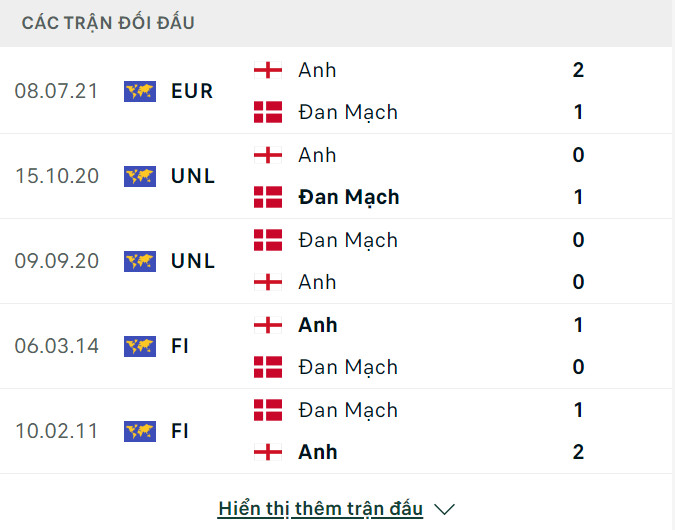The image size is (675, 530).
Task: Expand more matches with the chevron arrow
Action: (445, 509)
